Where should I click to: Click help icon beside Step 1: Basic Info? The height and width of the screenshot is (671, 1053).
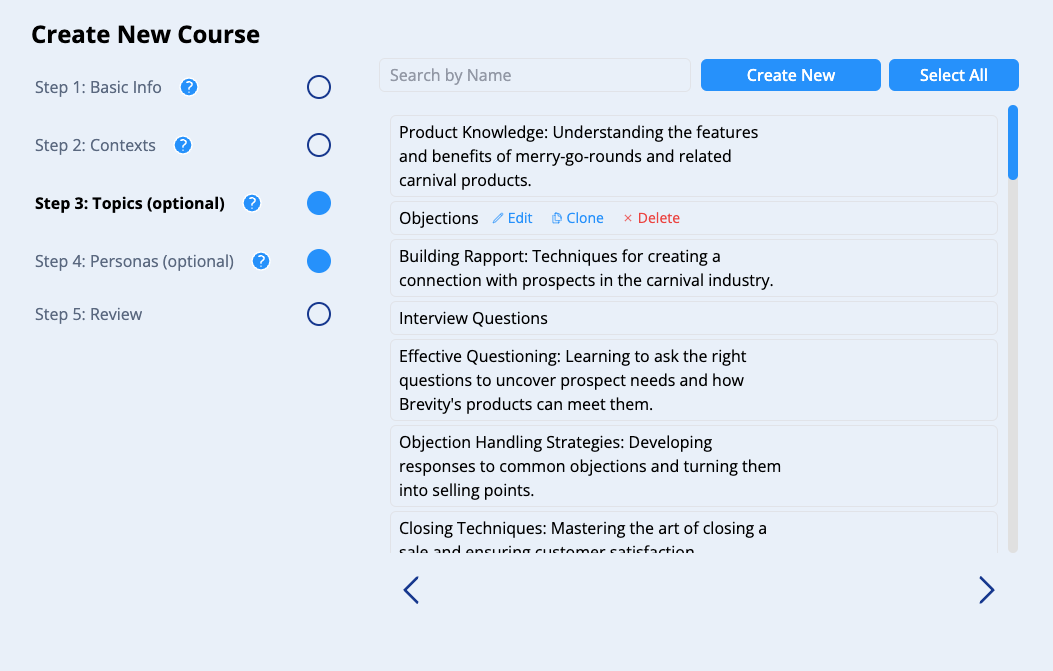click(x=189, y=87)
